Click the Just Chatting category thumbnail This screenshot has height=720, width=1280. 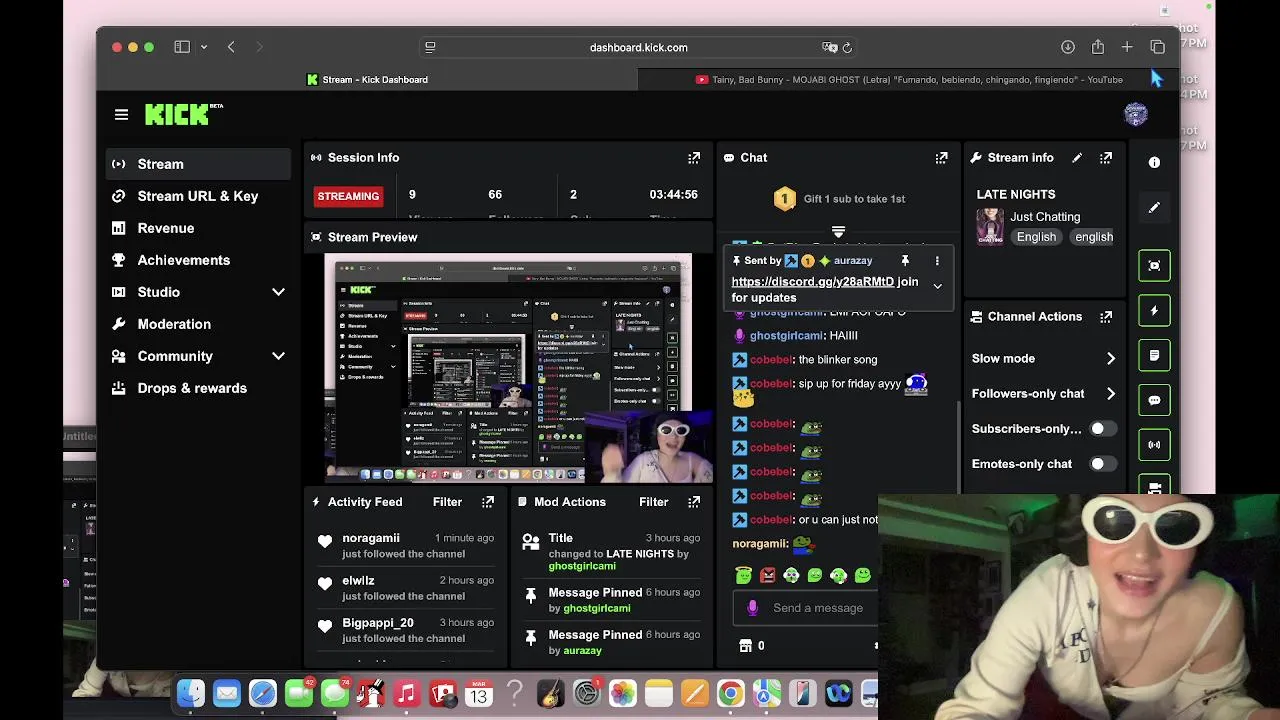(990, 227)
